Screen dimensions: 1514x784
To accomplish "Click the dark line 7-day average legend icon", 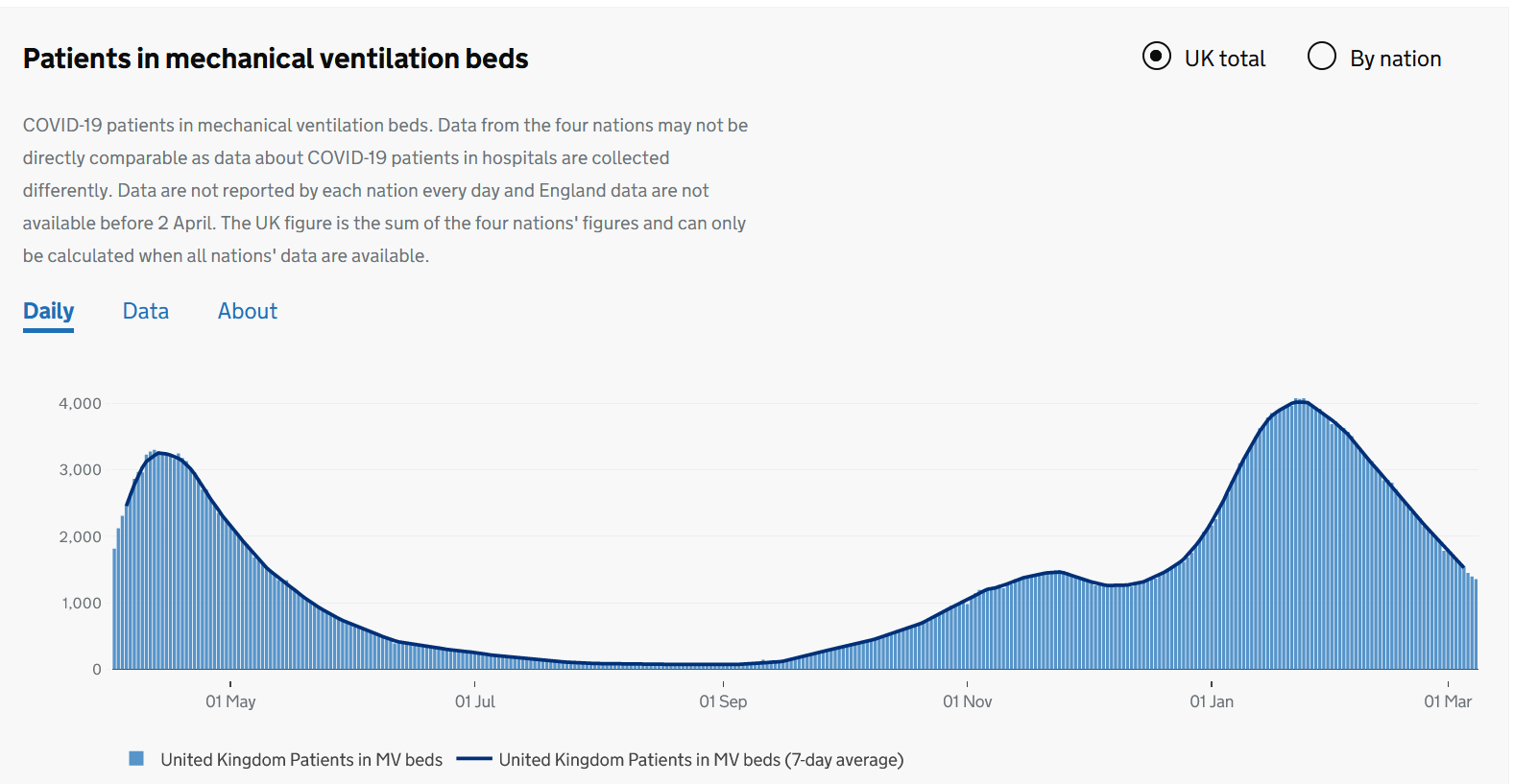I will [x=474, y=759].
